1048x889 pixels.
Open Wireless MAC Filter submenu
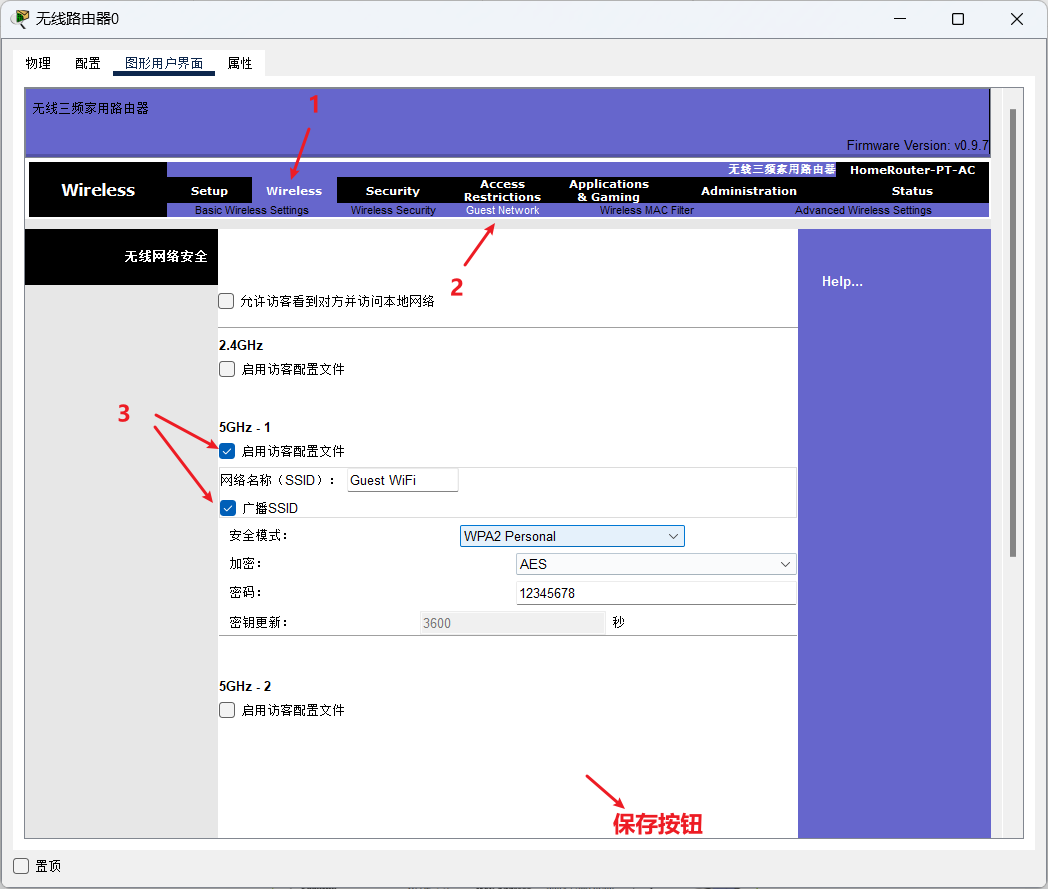click(646, 210)
